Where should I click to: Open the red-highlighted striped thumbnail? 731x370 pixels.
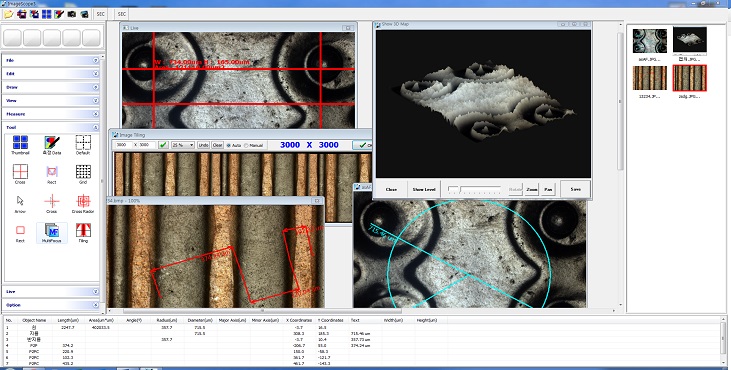coord(690,78)
